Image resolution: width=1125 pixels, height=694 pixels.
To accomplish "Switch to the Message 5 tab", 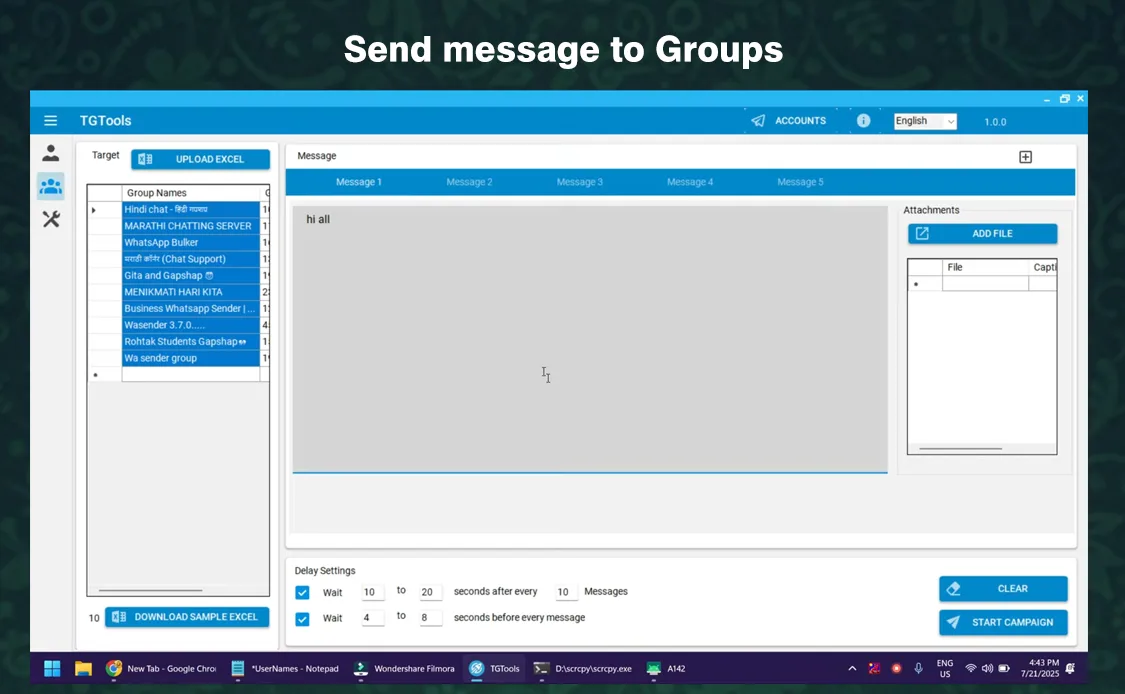I will pyautogui.click(x=800, y=182).
